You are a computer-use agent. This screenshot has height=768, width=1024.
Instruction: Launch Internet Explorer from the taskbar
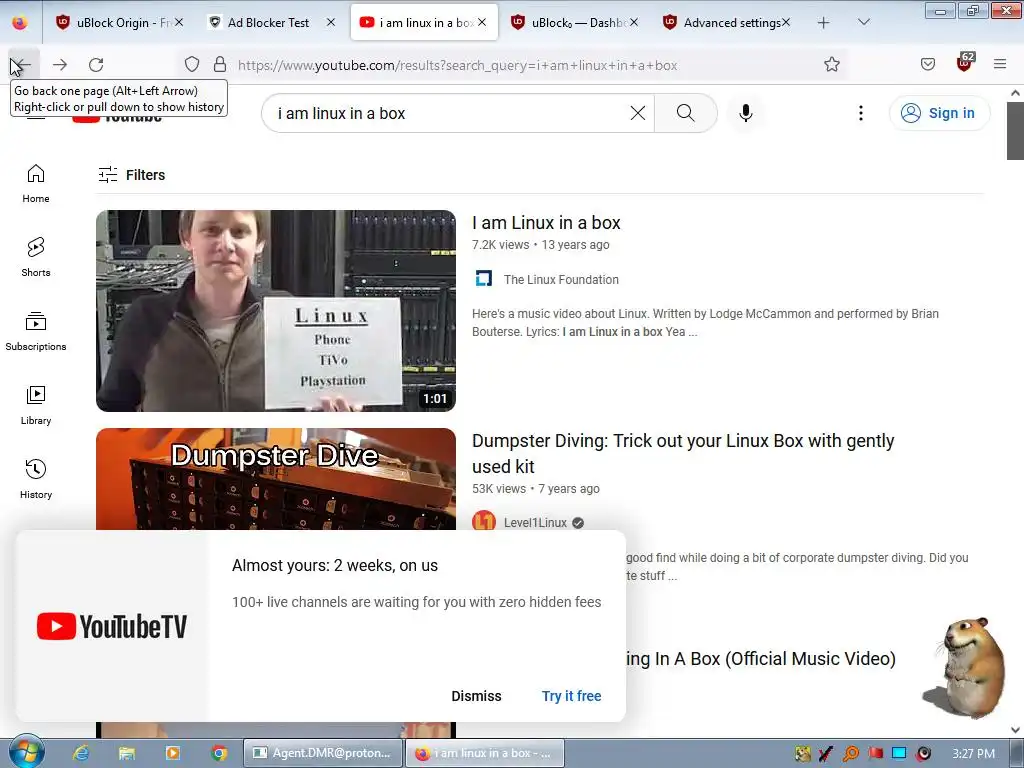tap(81, 753)
